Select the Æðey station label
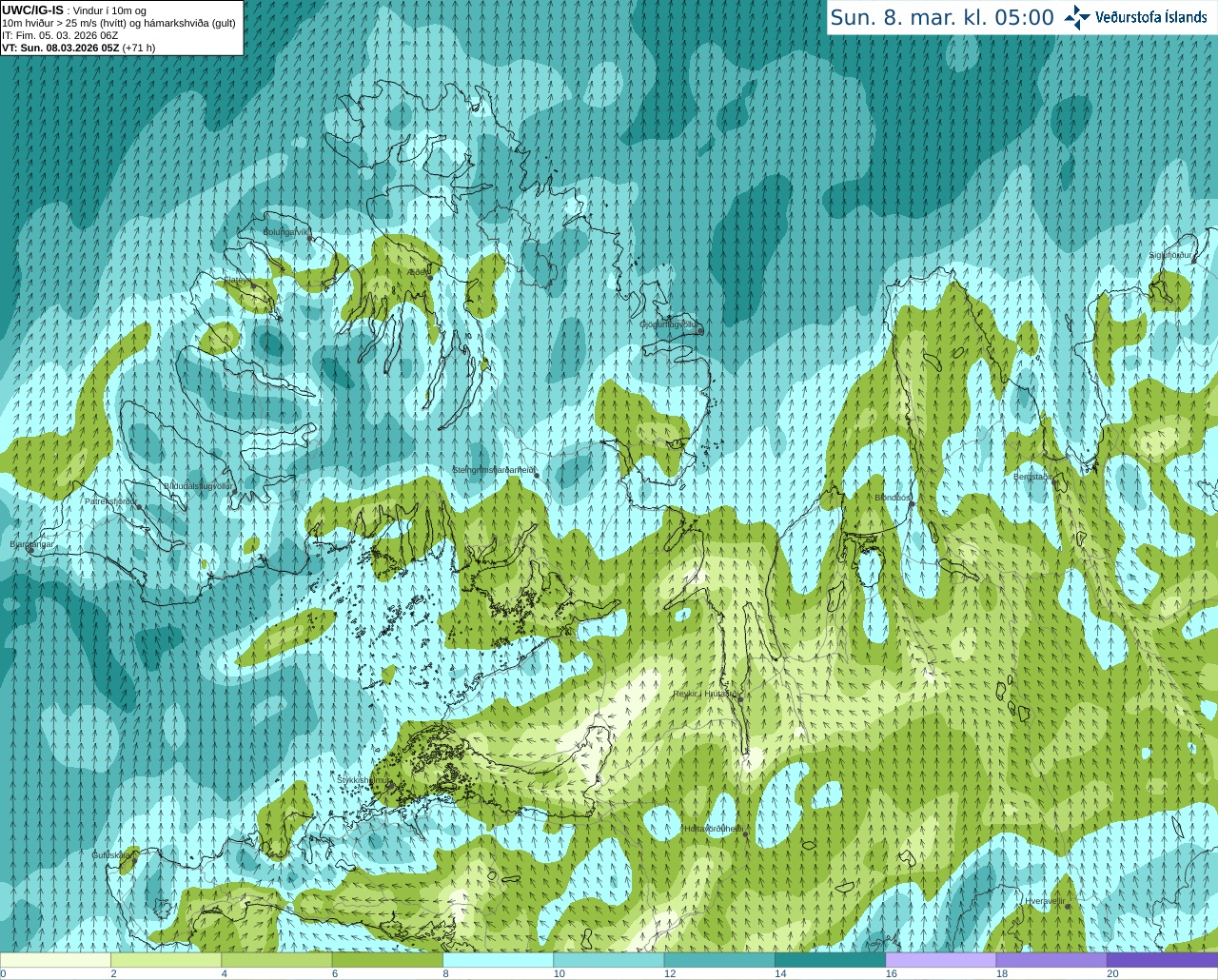This screenshot has height=980, width=1218. click(418, 272)
